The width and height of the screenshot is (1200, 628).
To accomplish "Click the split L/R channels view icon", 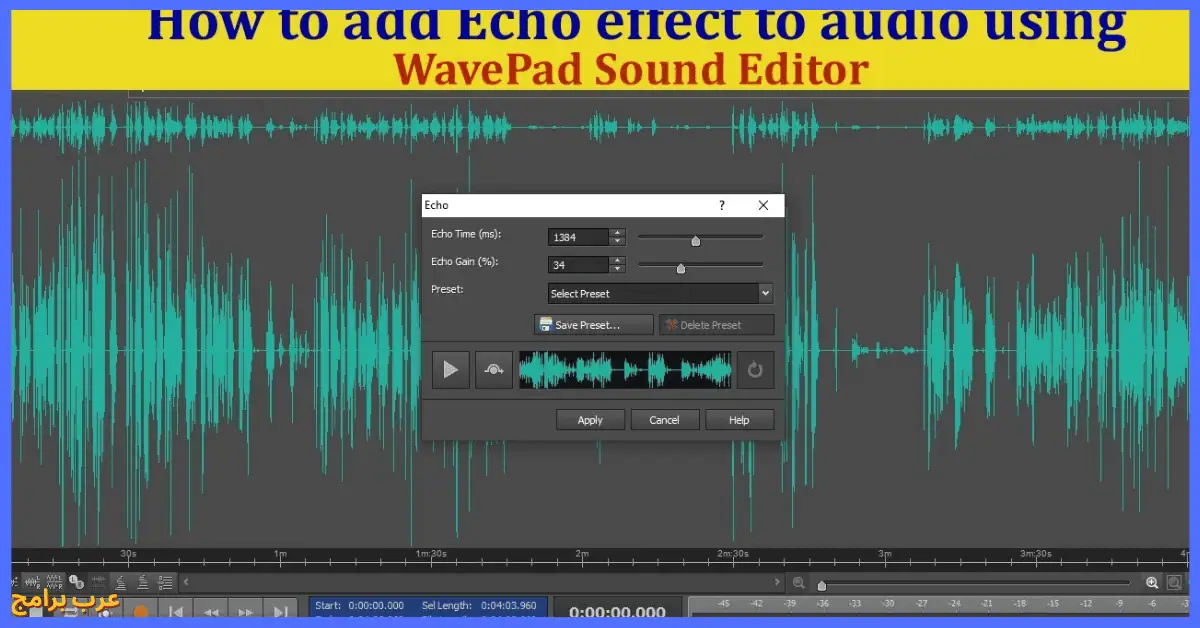I will click(54, 581).
